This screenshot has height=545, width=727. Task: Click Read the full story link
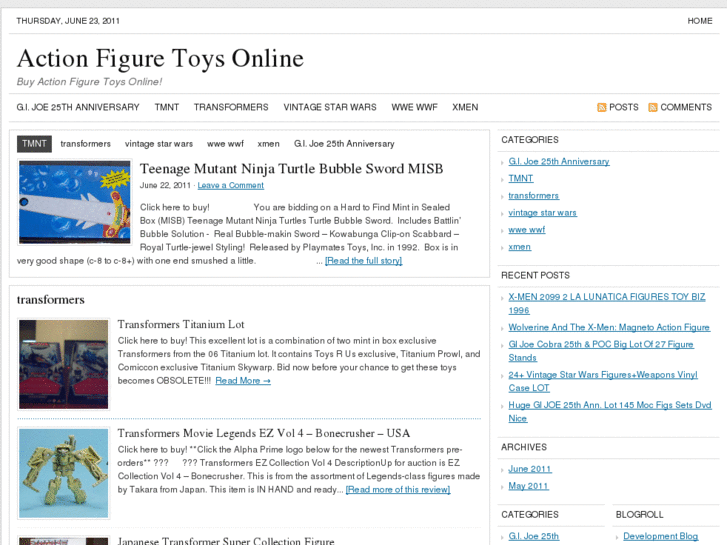(364, 261)
